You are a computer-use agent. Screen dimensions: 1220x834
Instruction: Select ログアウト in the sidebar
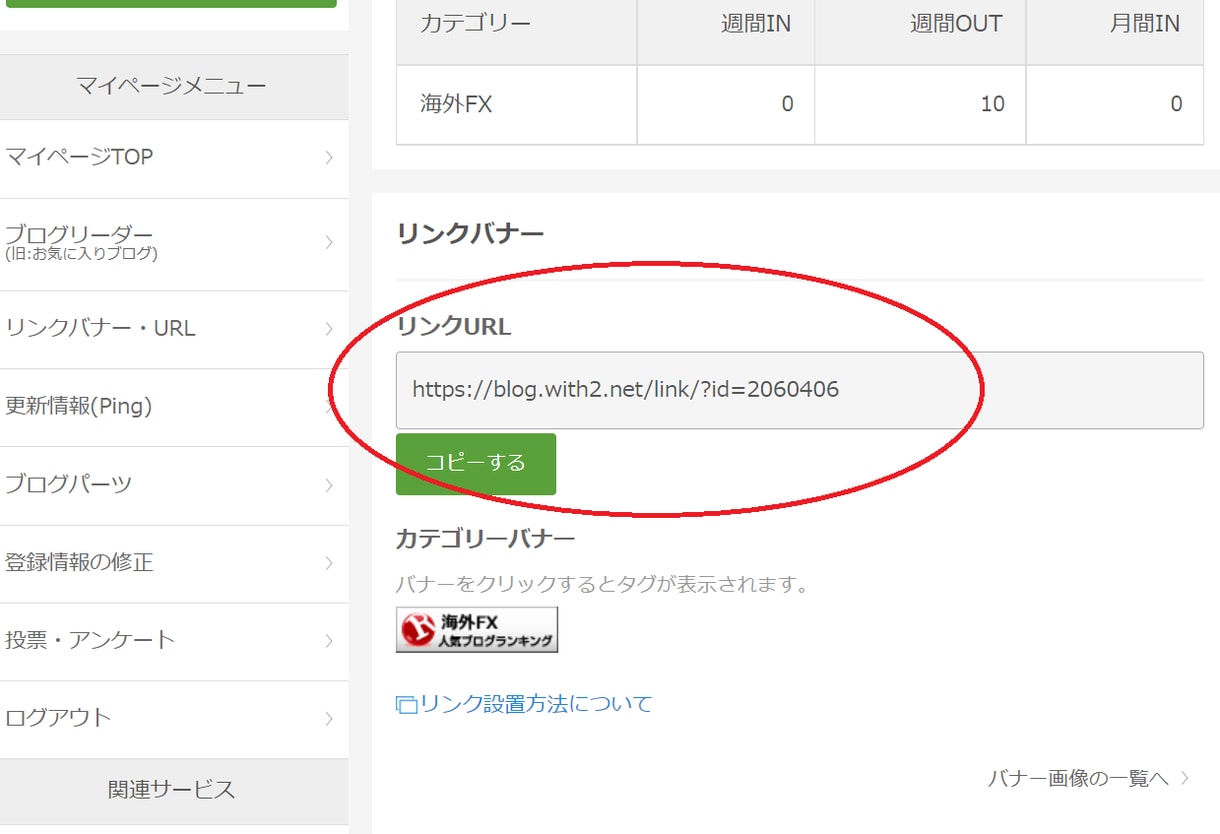click(x=174, y=719)
